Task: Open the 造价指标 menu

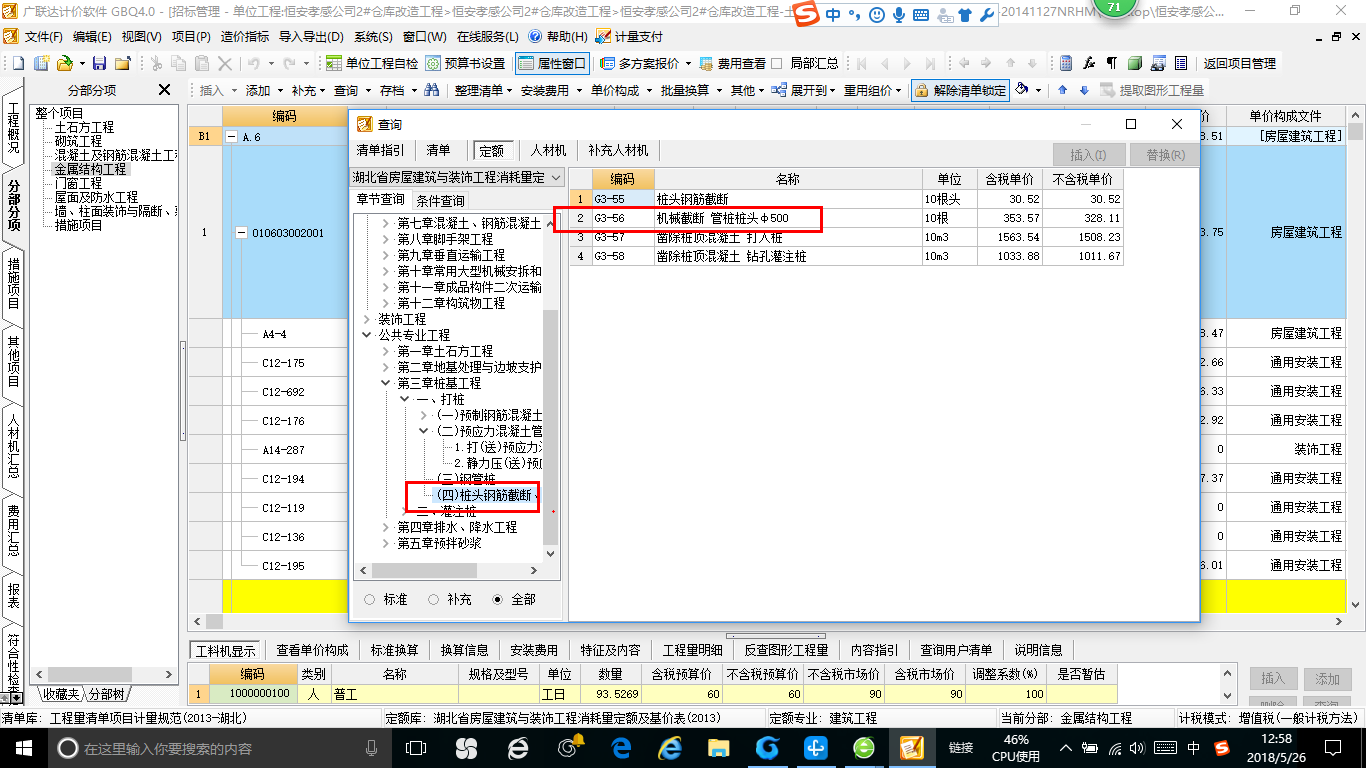Action: [245, 37]
